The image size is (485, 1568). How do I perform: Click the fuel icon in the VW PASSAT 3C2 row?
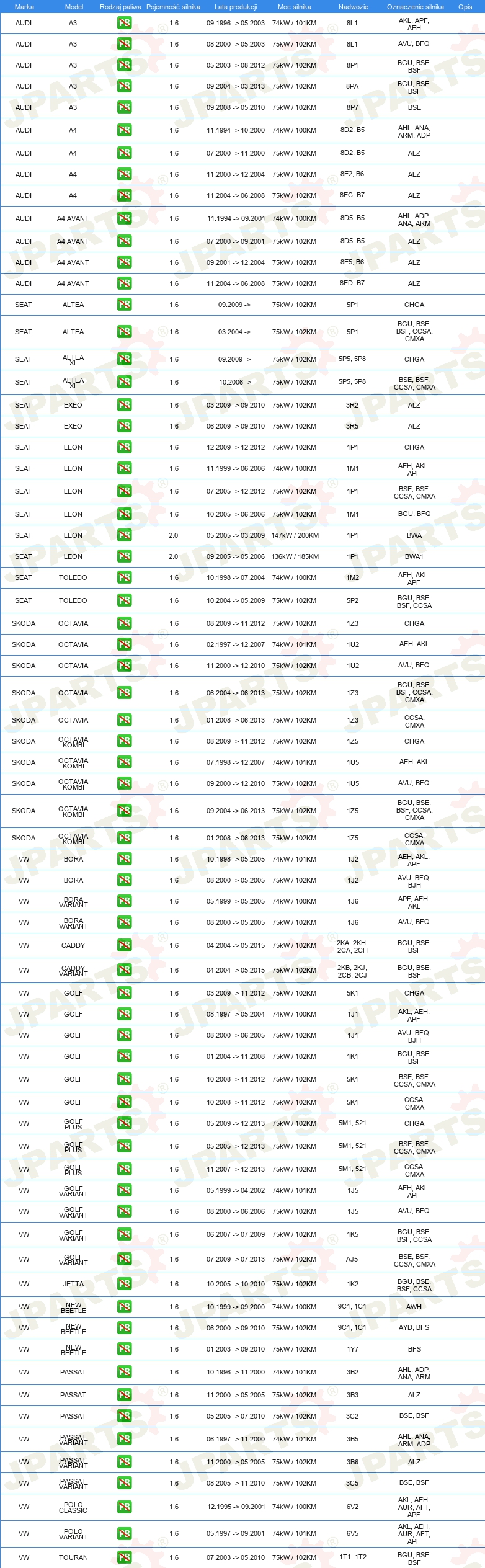(124, 1416)
